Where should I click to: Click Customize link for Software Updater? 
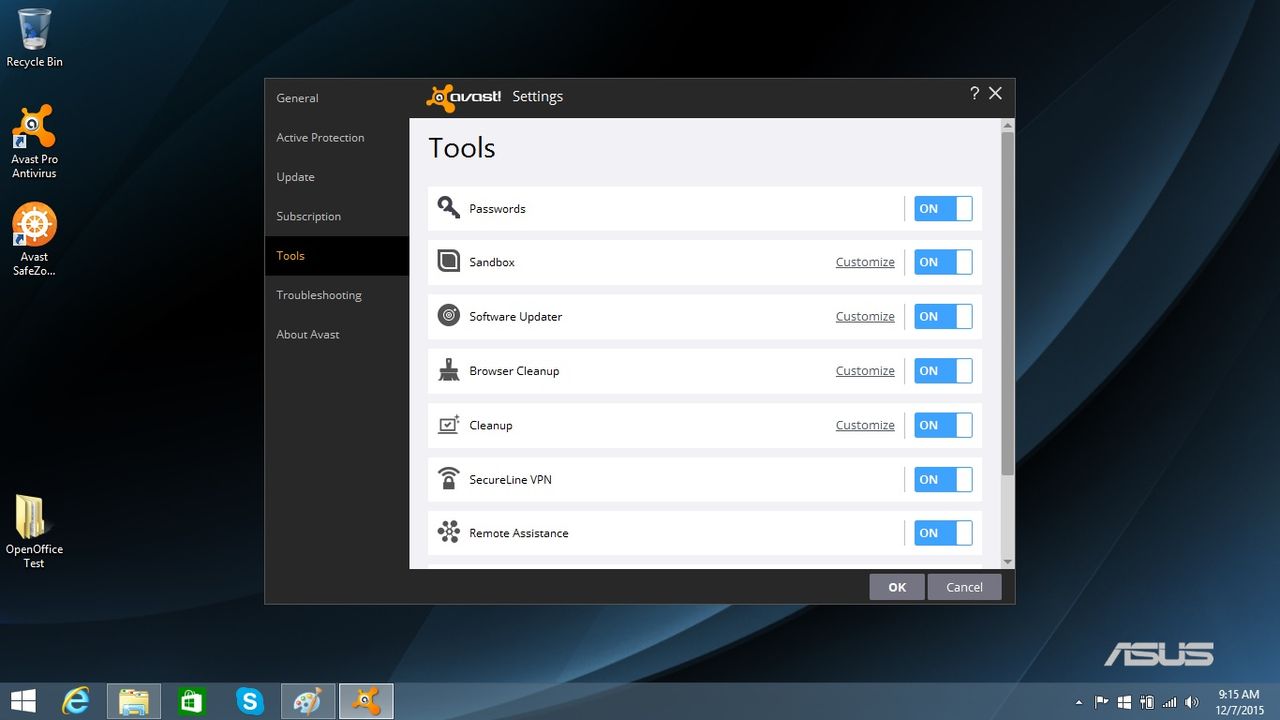[865, 316]
